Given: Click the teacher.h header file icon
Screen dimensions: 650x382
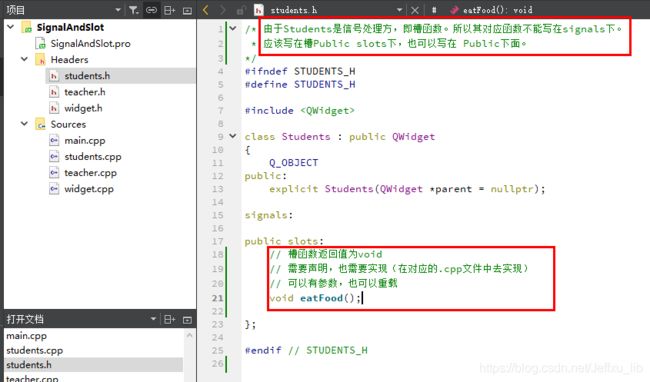Looking at the screenshot, I should (x=54, y=92).
